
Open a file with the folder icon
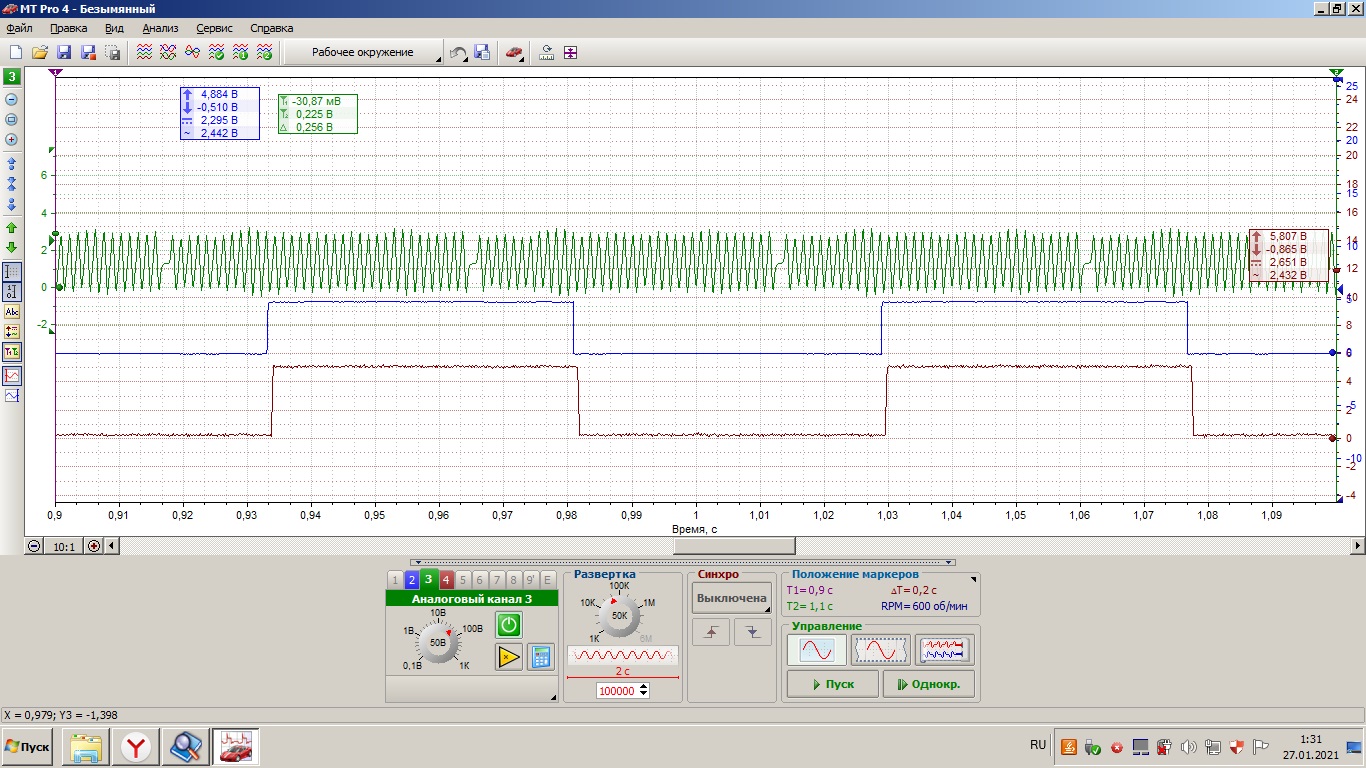tap(40, 52)
